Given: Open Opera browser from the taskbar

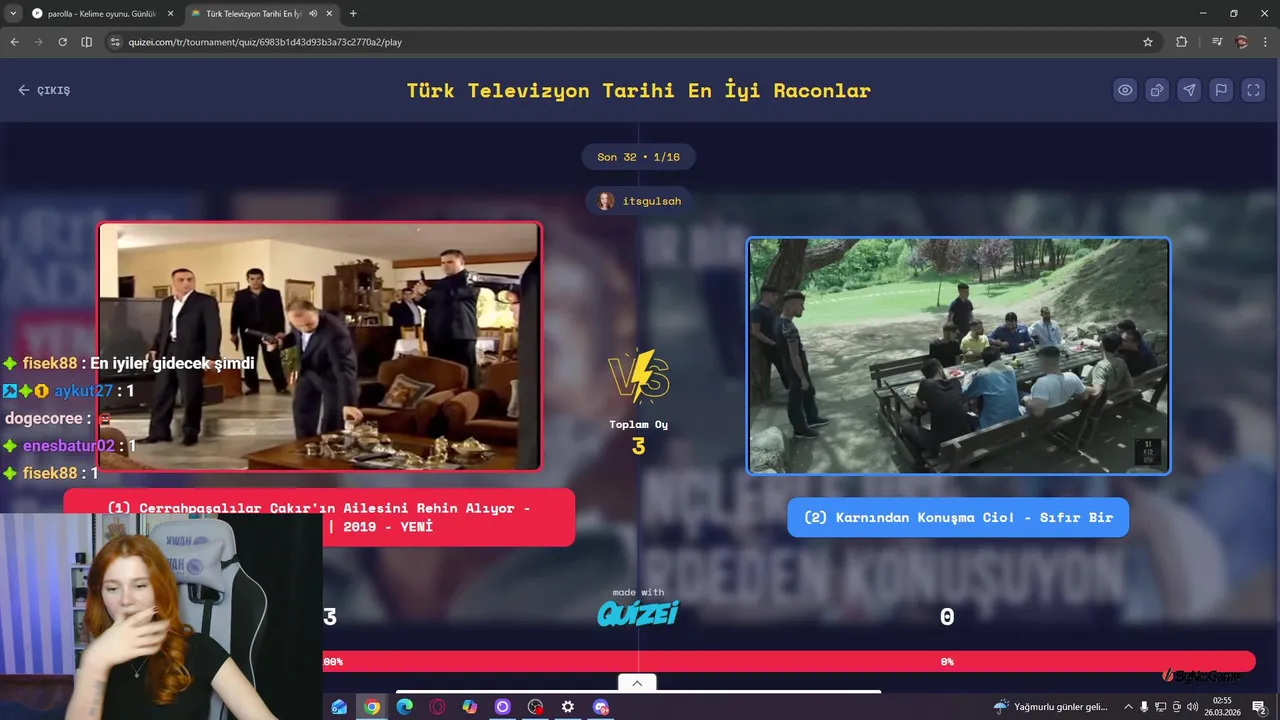Looking at the screenshot, I should (x=437, y=707).
